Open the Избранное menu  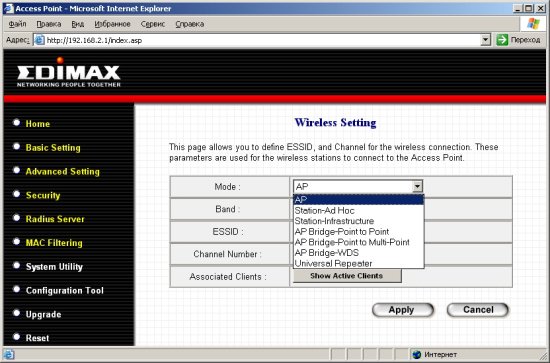[x=112, y=24]
